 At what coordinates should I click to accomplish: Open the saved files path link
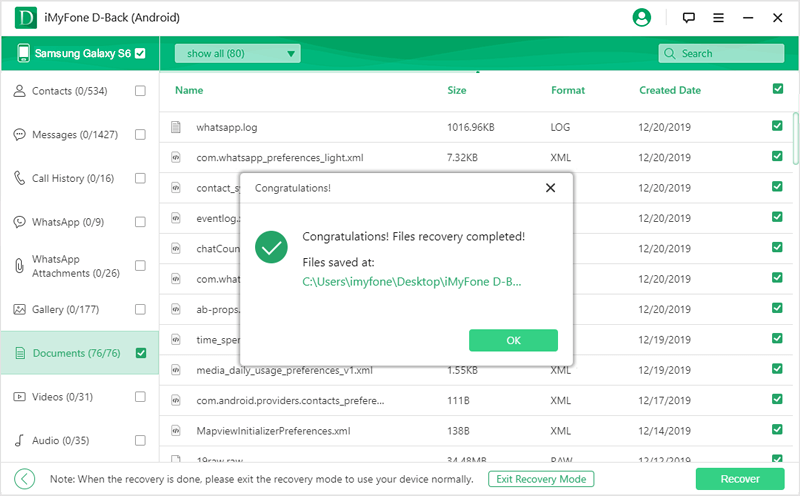pyautogui.click(x=412, y=282)
